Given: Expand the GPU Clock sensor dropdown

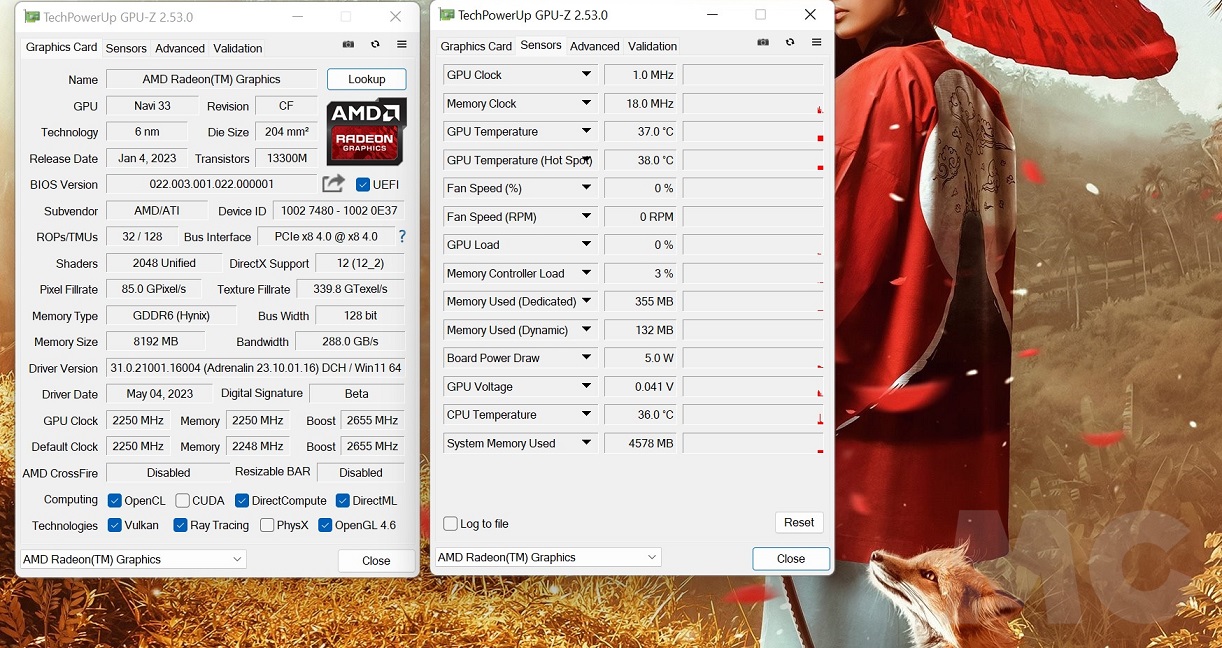Looking at the screenshot, I should tap(587, 75).
